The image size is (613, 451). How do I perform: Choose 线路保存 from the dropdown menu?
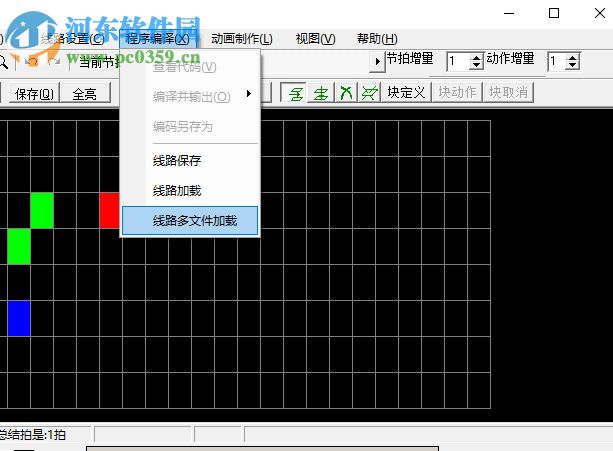coord(190,160)
